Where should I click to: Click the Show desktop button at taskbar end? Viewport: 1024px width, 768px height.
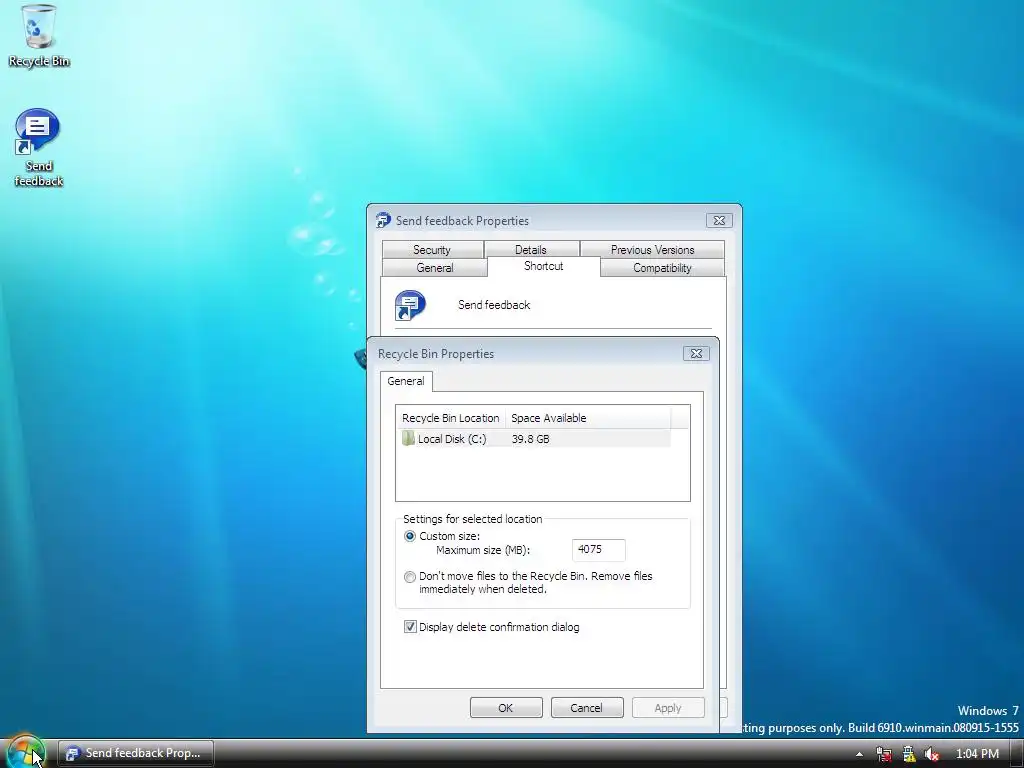click(x=1017, y=754)
